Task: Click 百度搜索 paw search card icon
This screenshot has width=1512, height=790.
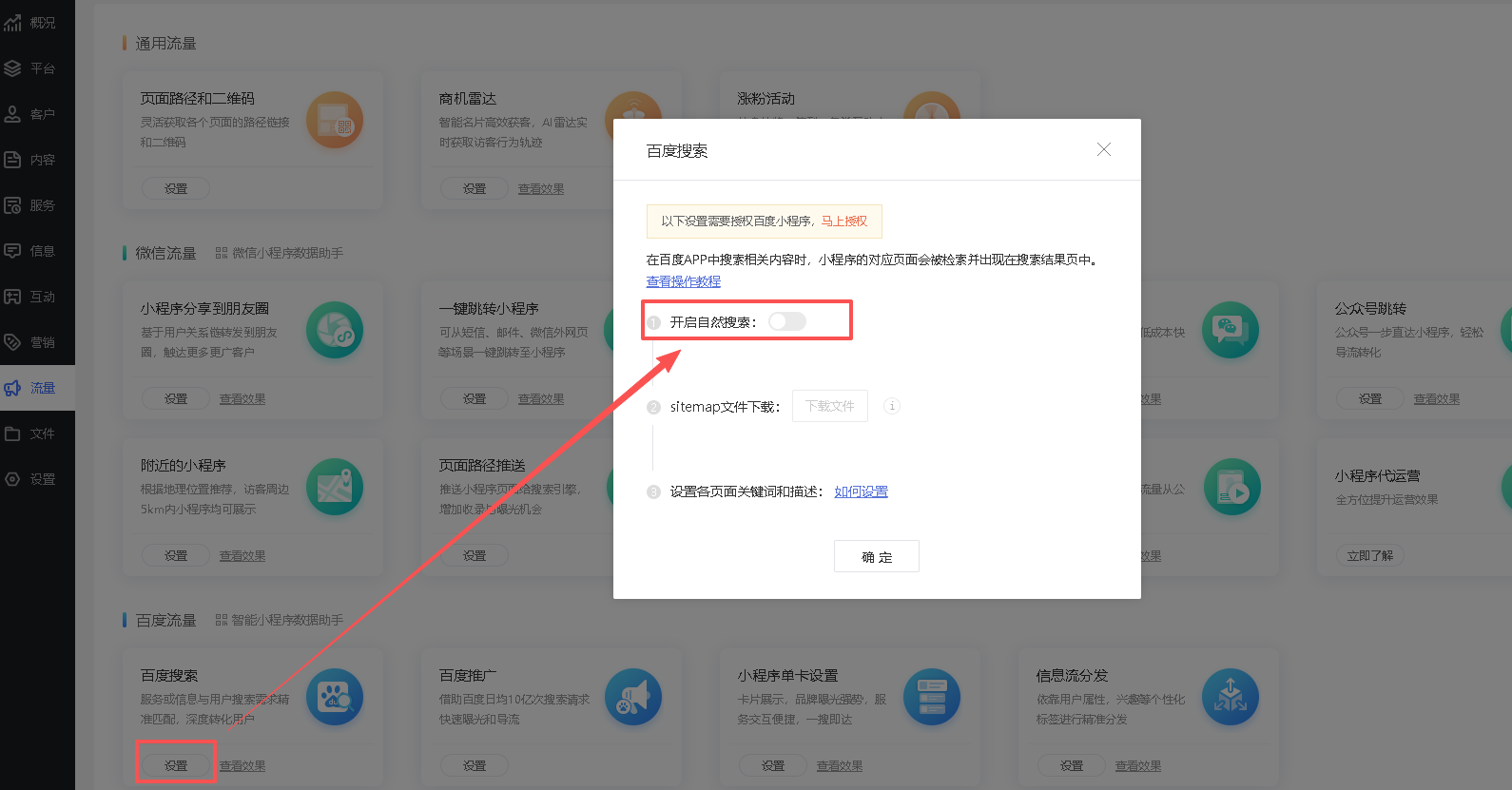Action: (x=335, y=697)
